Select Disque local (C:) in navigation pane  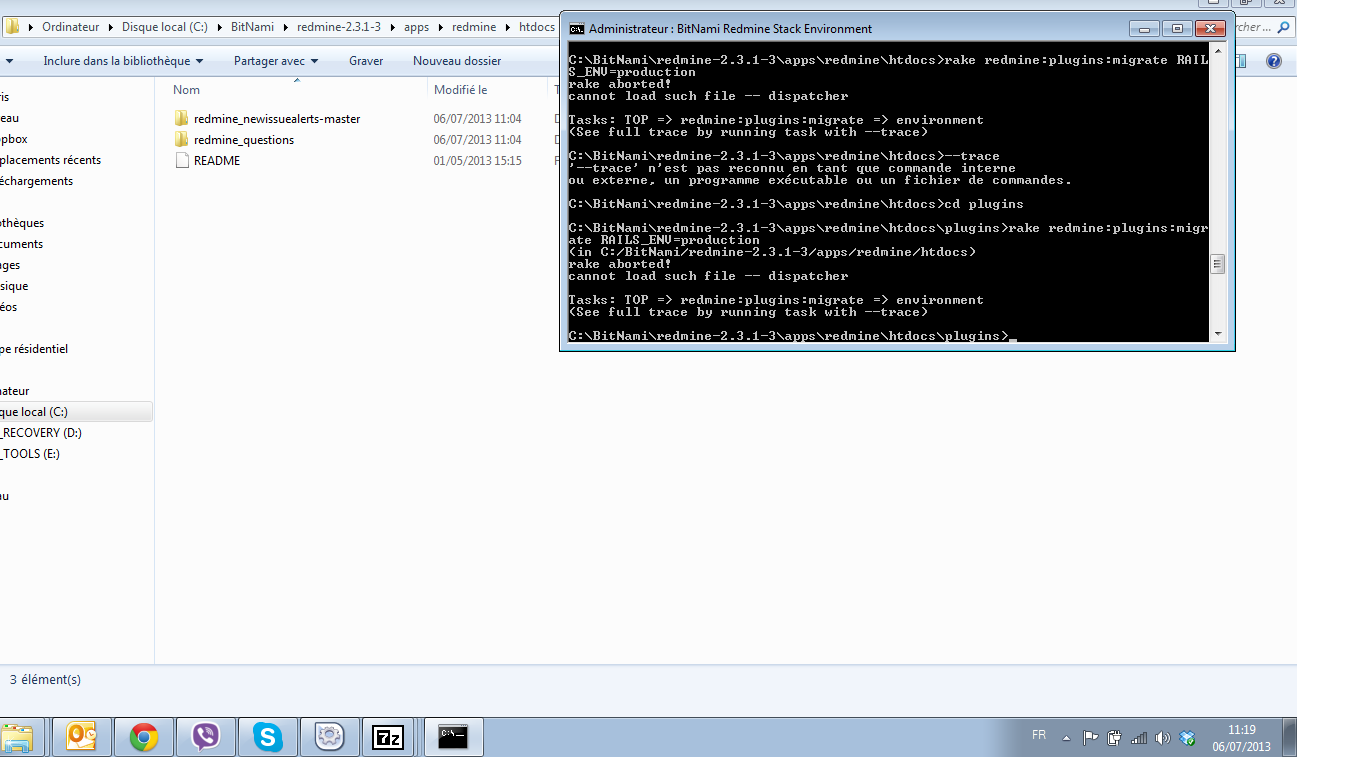pyautogui.click(x=76, y=412)
